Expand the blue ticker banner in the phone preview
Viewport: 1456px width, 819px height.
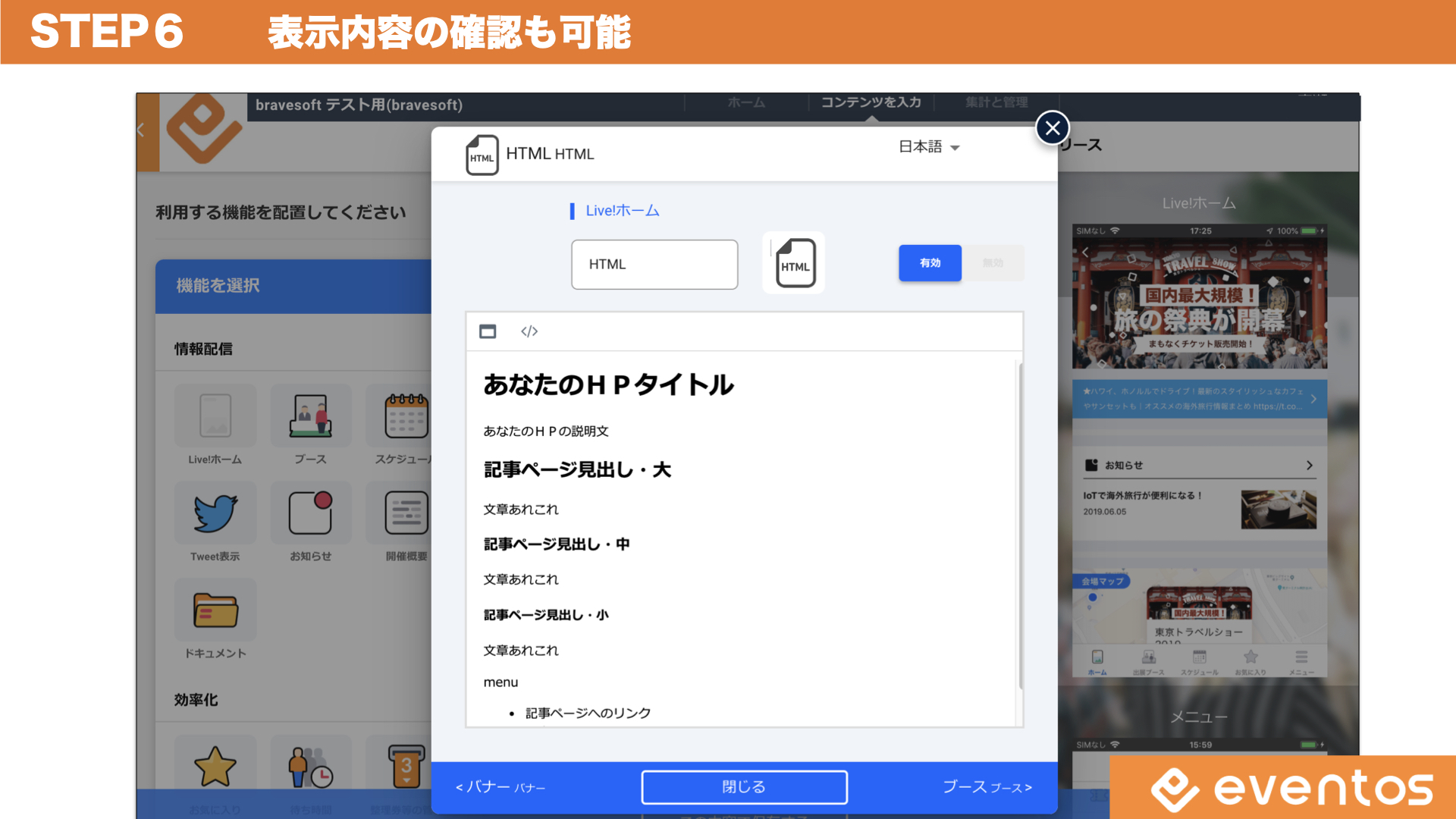click(1200, 399)
